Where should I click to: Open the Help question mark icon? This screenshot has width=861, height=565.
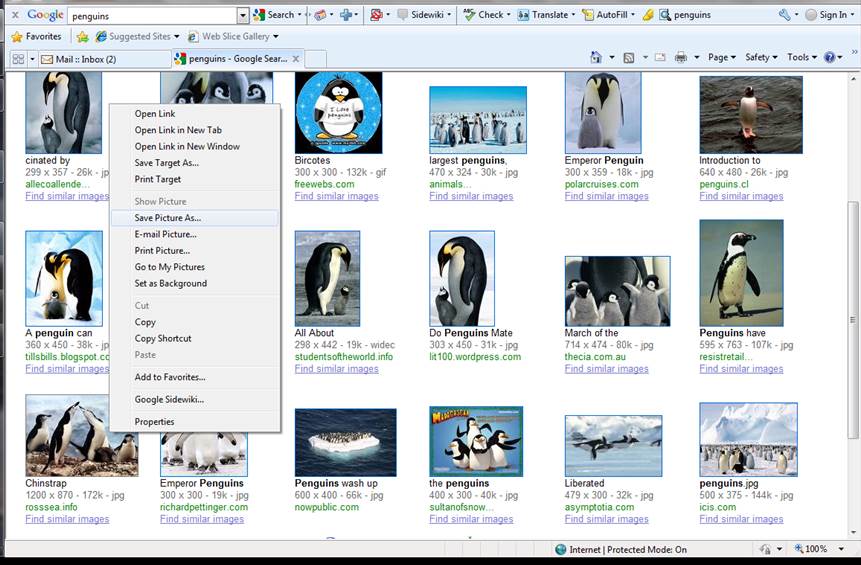[830, 58]
